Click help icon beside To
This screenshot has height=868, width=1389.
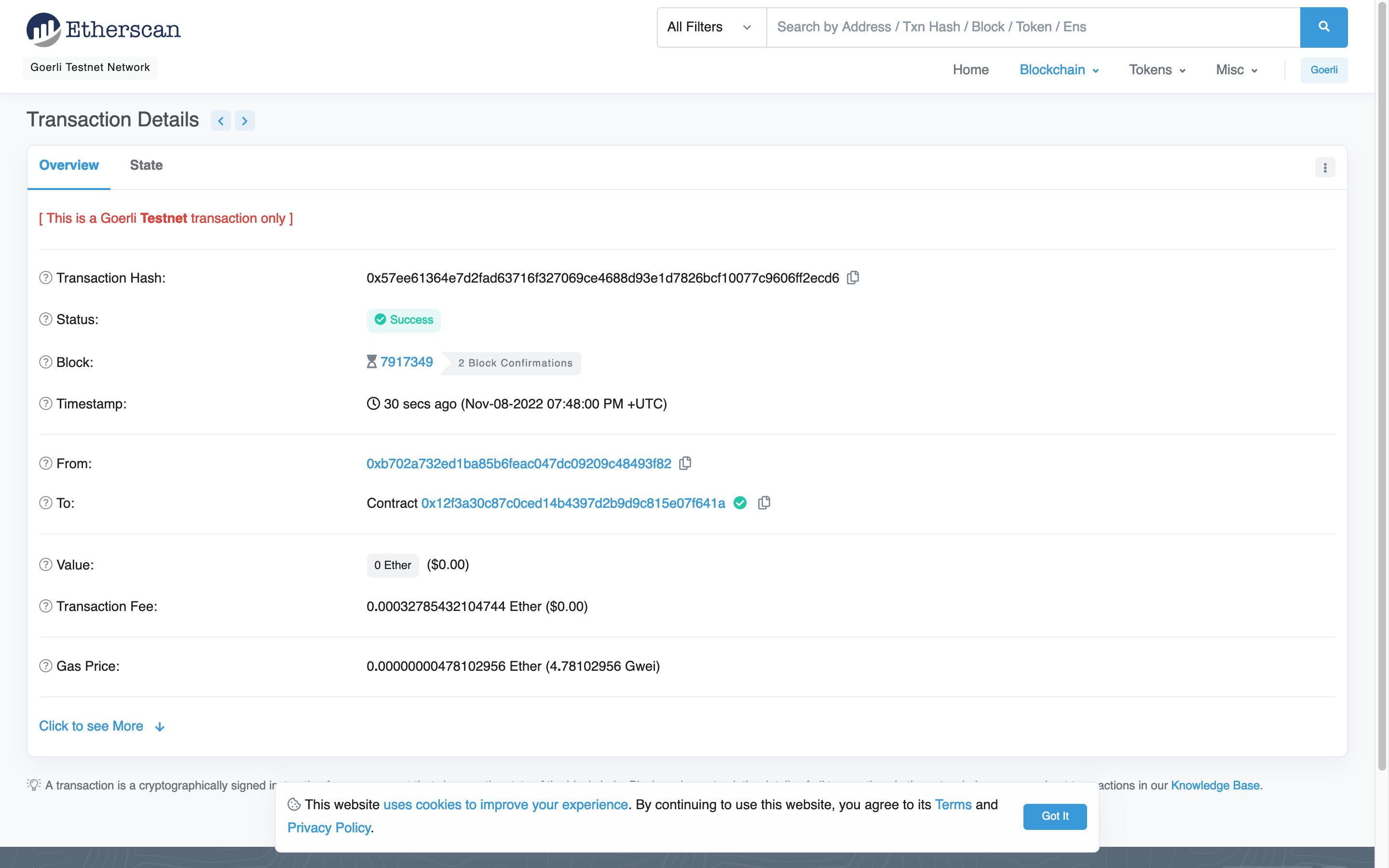coord(46,503)
